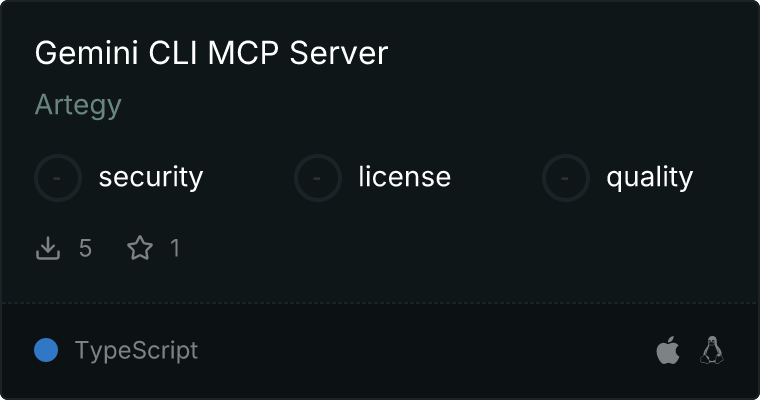Select the license label text
The width and height of the screenshot is (760, 400).
tap(405, 176)
